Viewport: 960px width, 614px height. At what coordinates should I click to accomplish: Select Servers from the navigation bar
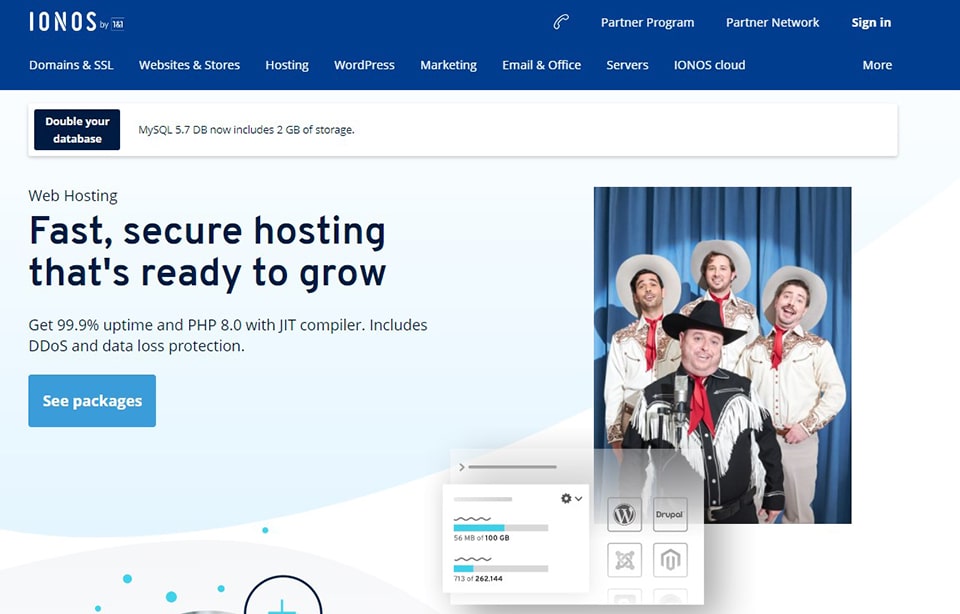coord(627,65)
